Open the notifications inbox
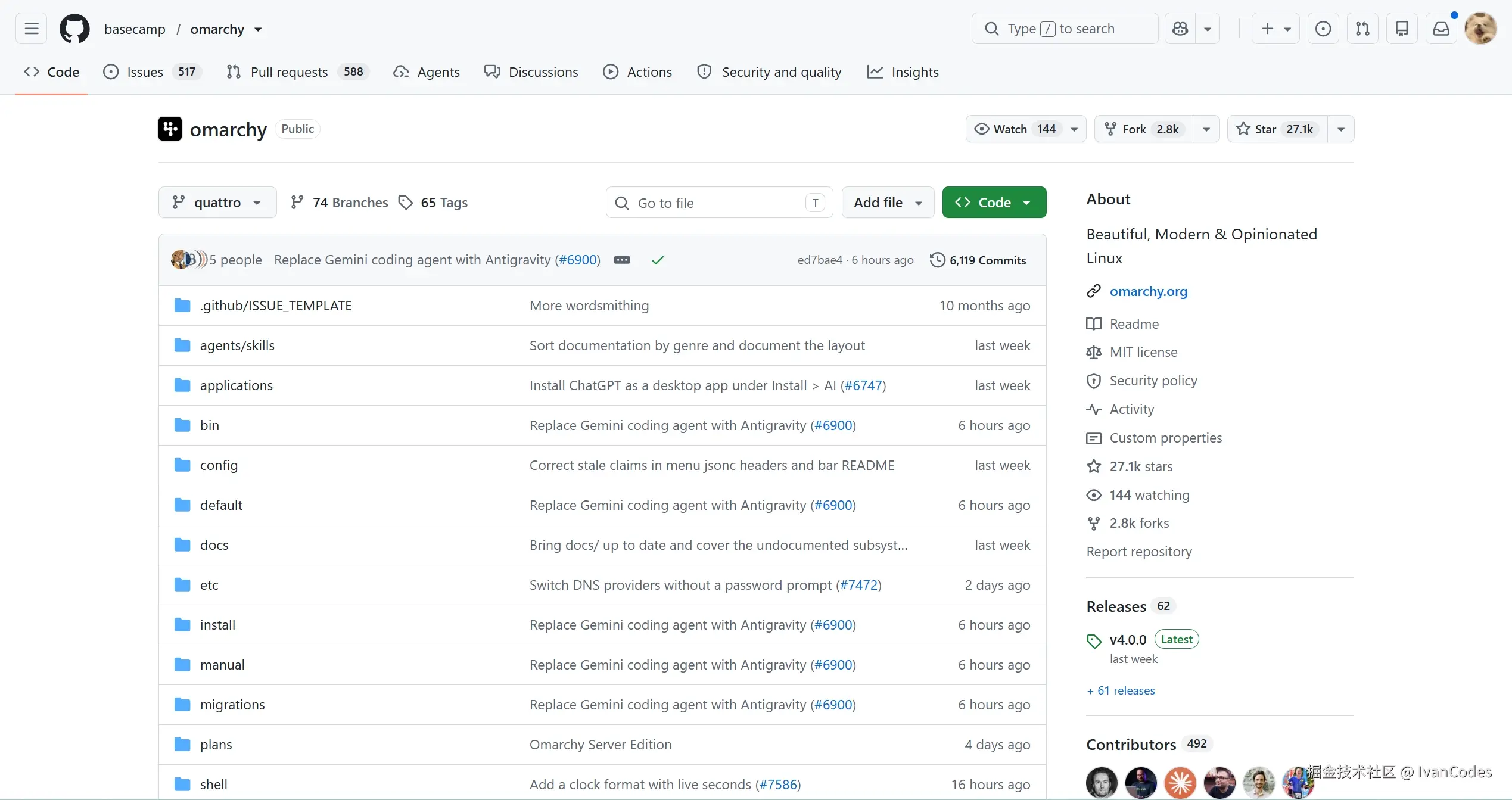 pyautogui.click(x=1441, y=29)
